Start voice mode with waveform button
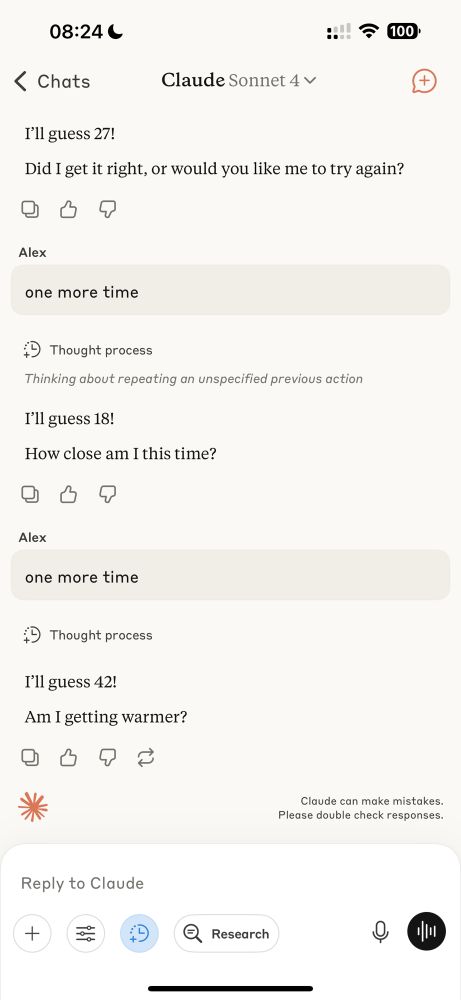The image size is (461, 1000). (x=427, y=933)
